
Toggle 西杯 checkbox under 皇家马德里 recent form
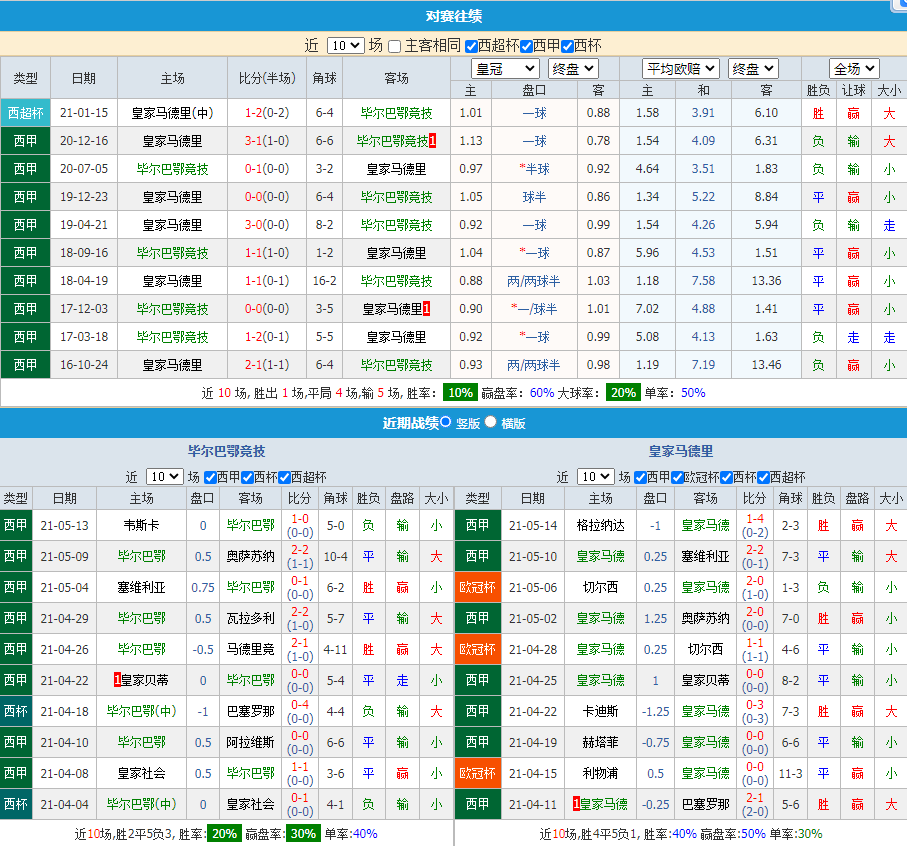[727, 478]
